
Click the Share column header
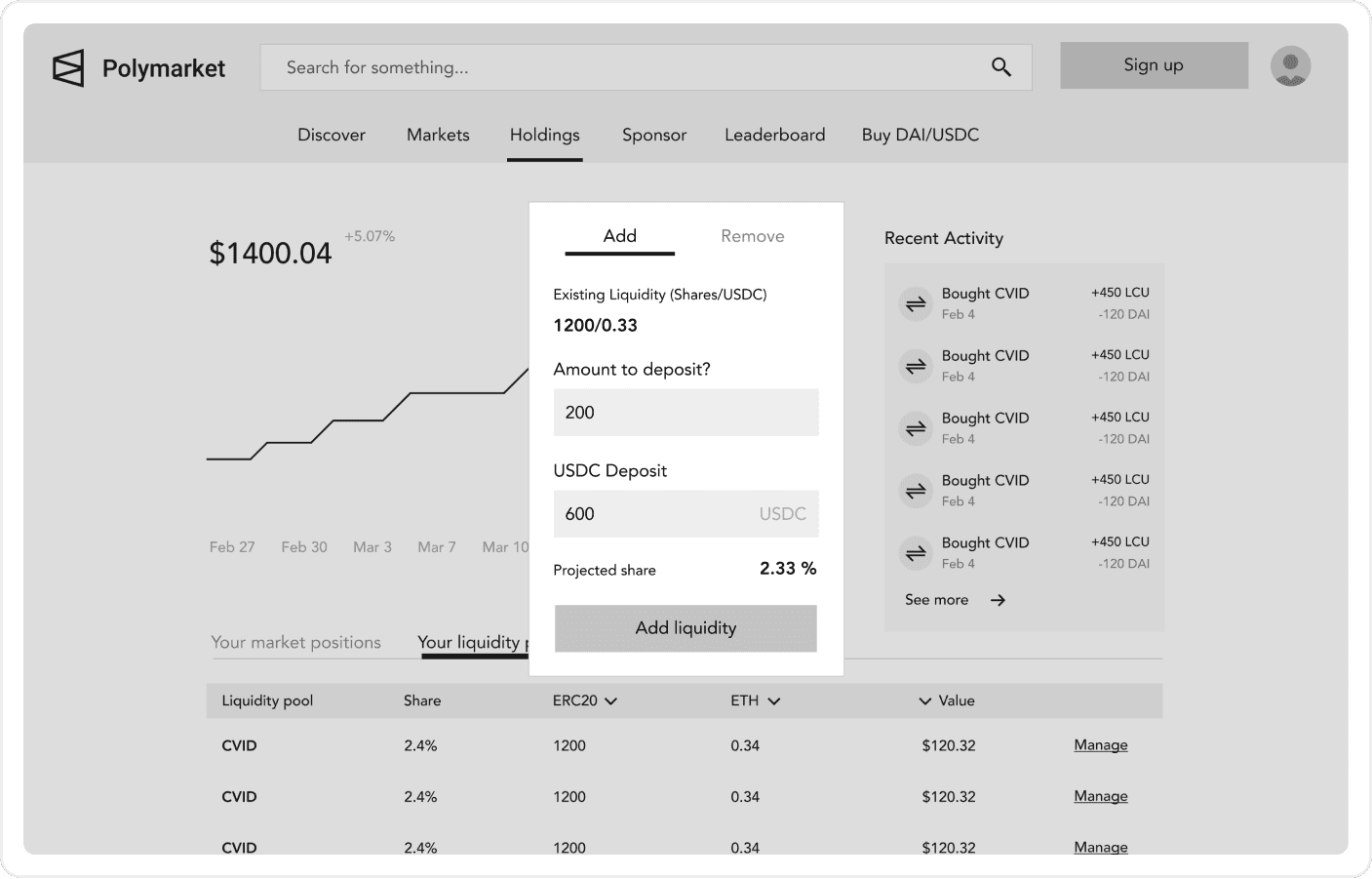[x=422, y=700]
